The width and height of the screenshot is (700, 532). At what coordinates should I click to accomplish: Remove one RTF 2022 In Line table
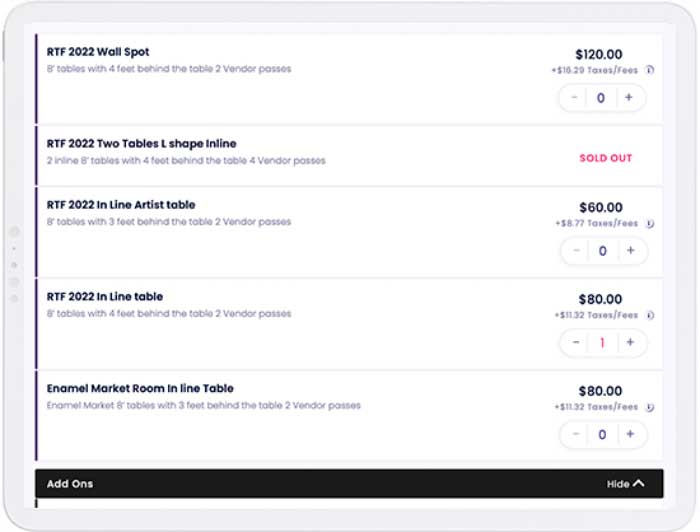[x=576, y=342]
